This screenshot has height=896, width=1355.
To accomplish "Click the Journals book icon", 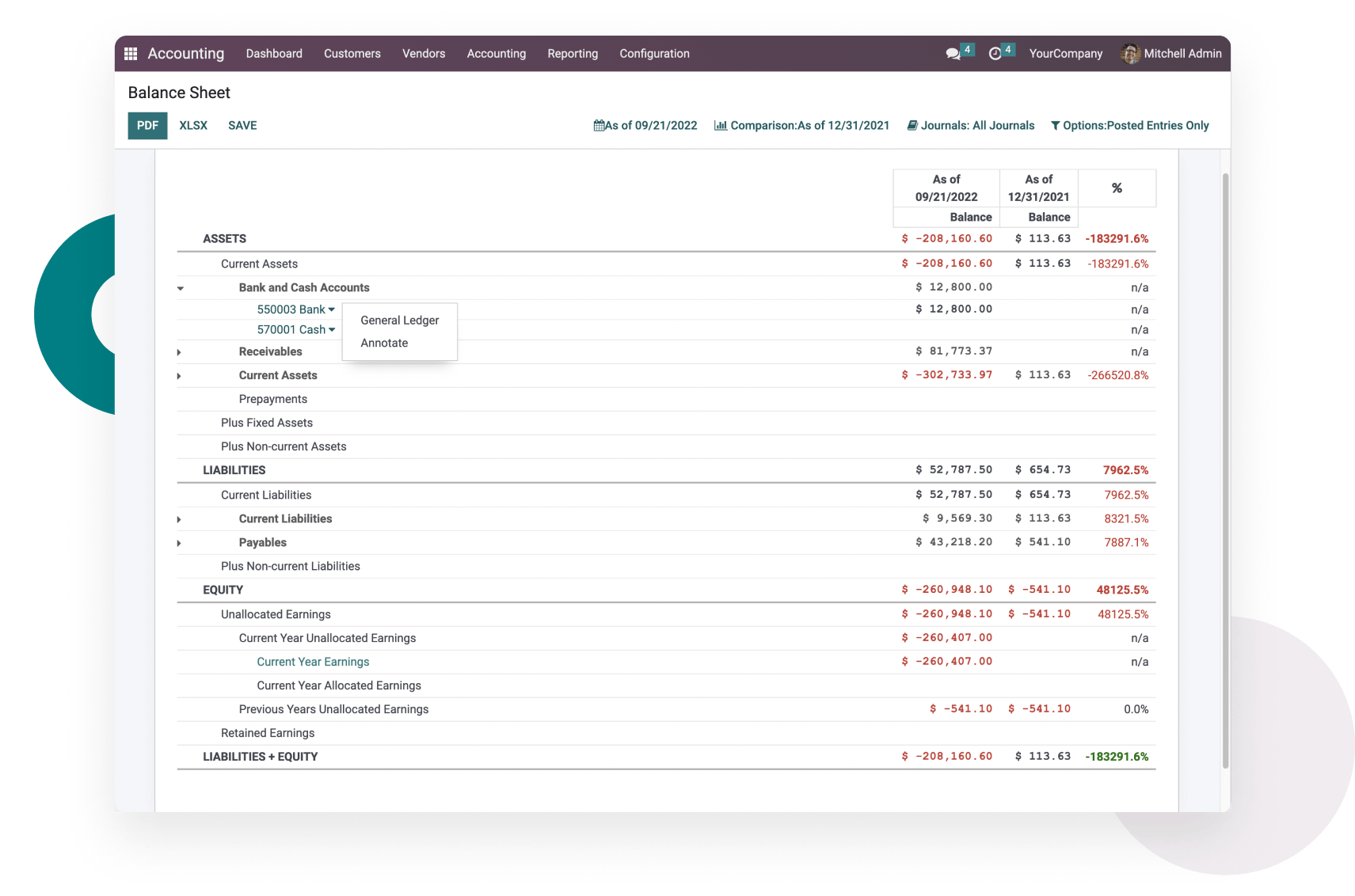I will (912, 125).
